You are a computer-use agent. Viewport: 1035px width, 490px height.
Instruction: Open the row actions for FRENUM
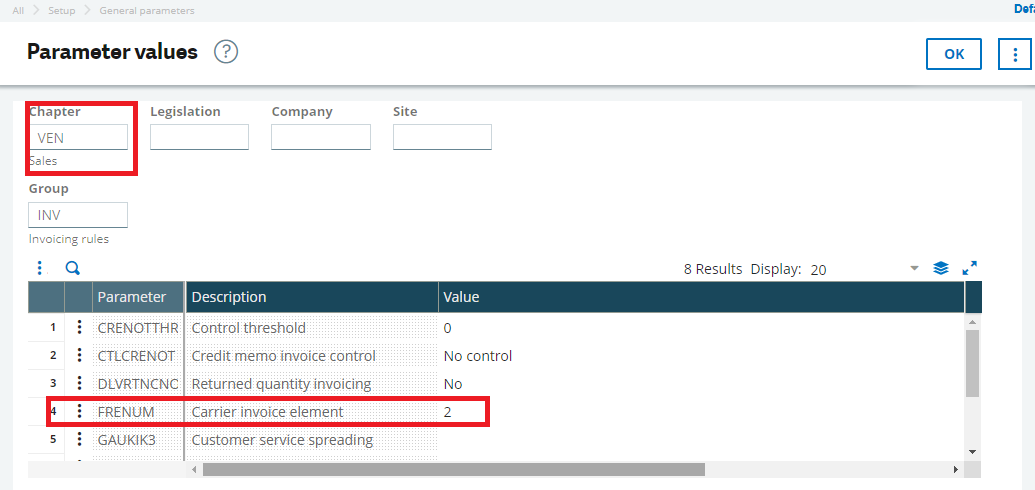pyautogui.click(x=79, y=411)
